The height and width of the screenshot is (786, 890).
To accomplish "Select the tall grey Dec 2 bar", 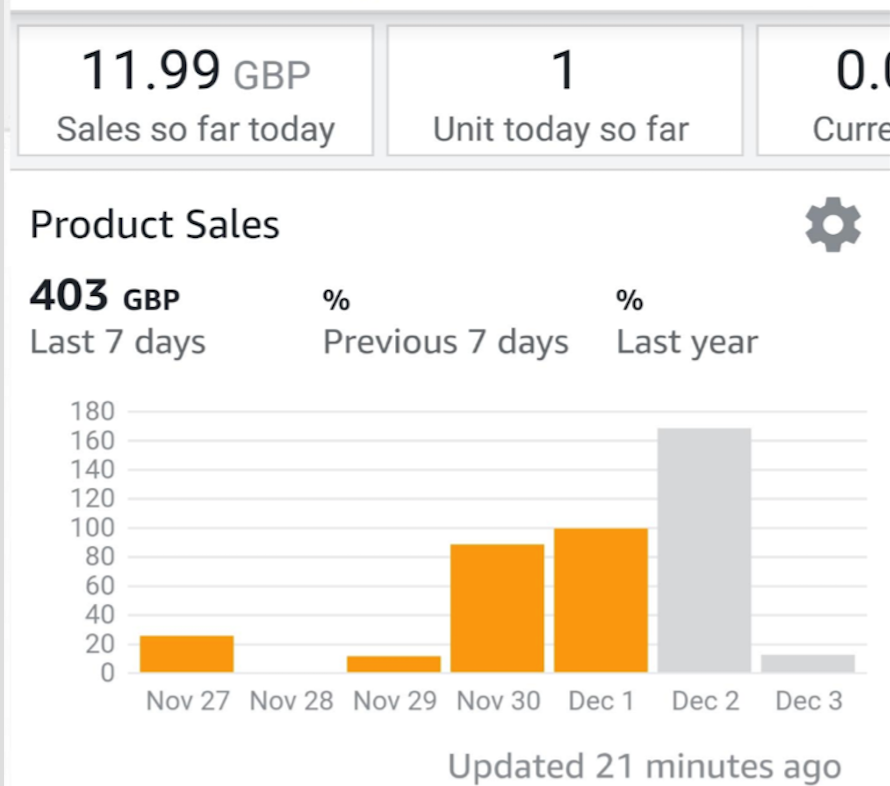I will pos(704,550).
